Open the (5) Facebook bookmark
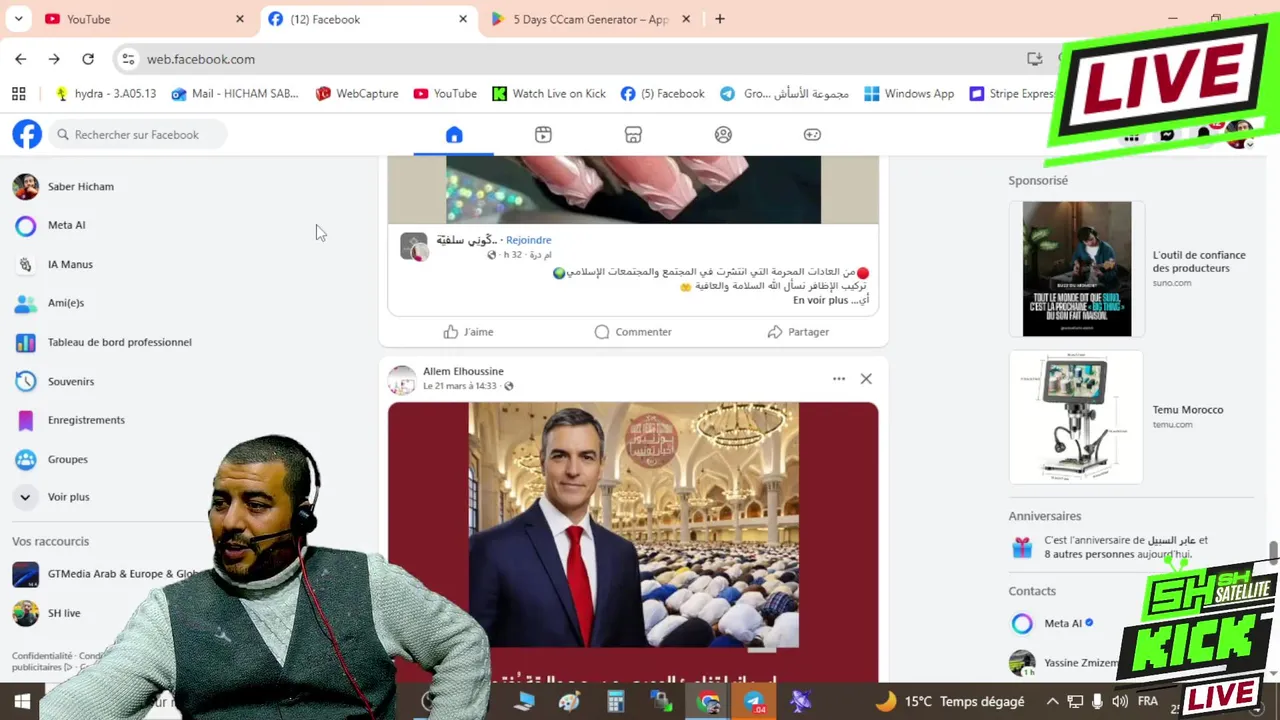The width and height of the screenshot is (1280, 720). [x=662, y=93]
